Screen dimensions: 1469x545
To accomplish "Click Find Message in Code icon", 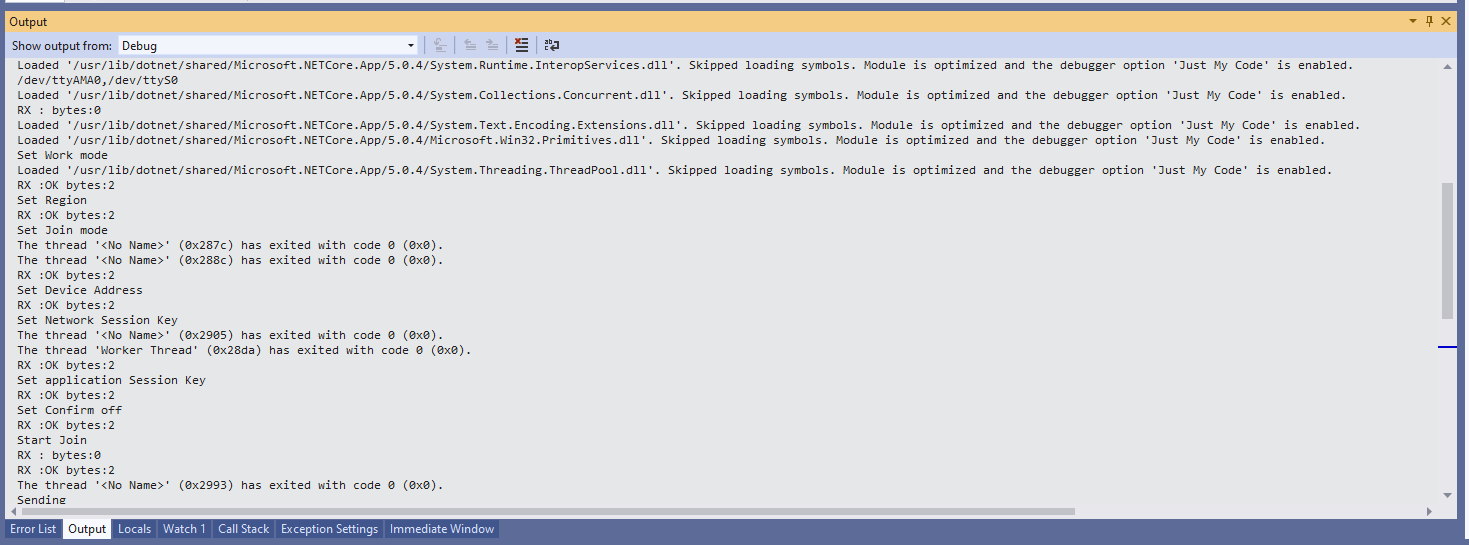I will coord(439,45).
